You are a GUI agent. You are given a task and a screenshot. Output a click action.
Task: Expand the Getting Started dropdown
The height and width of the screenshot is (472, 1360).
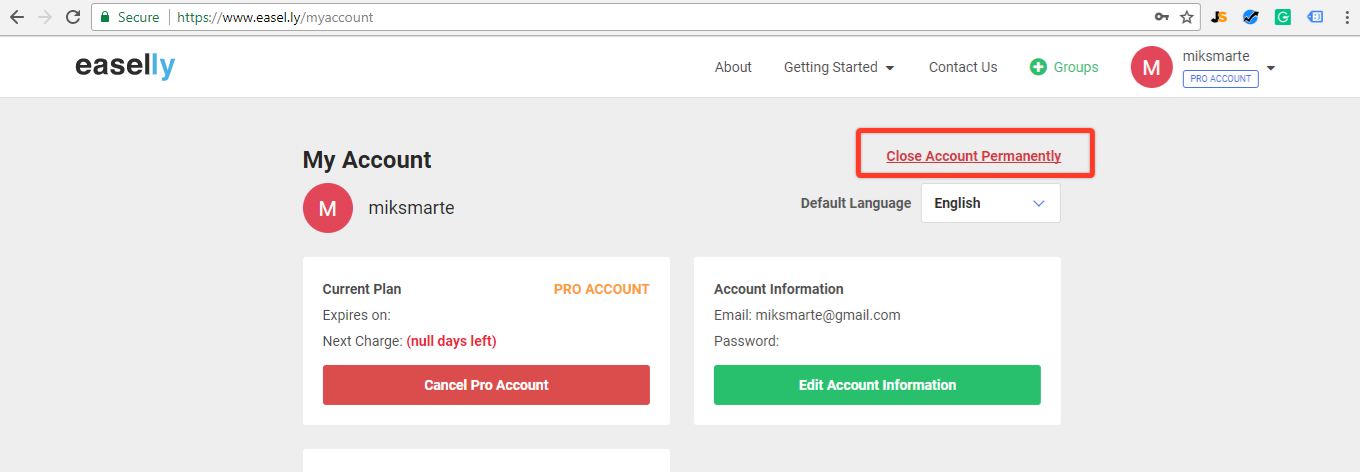pos(839,67)
